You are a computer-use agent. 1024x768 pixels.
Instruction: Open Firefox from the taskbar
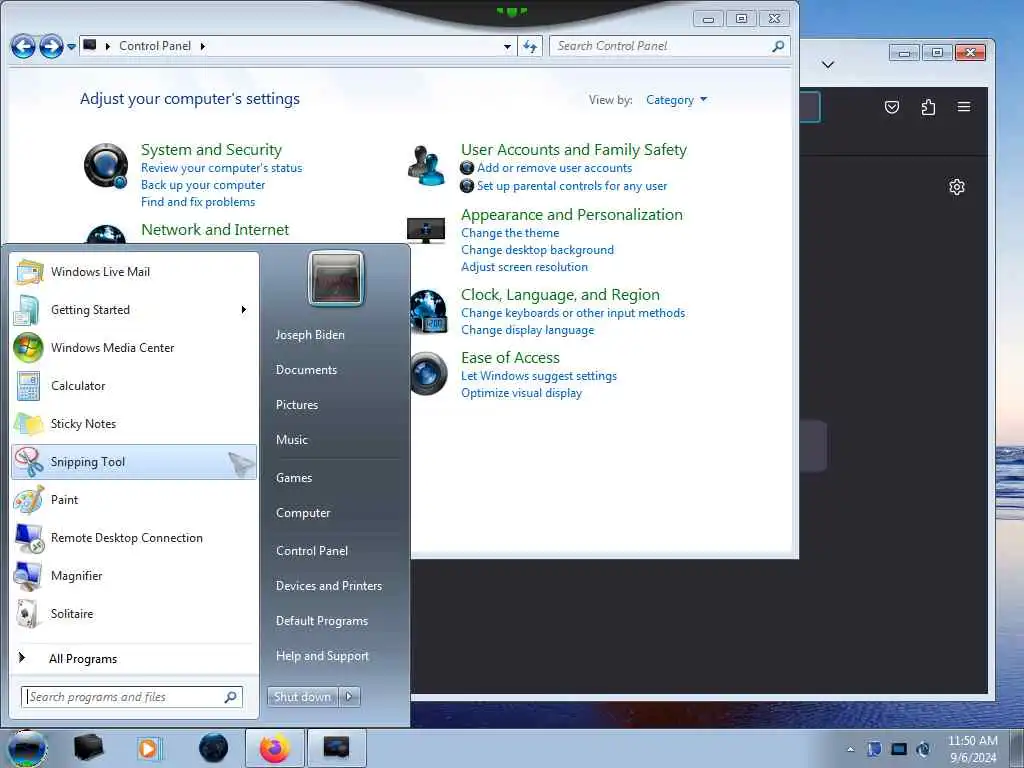pyautogui.click(x=275, y=748)
